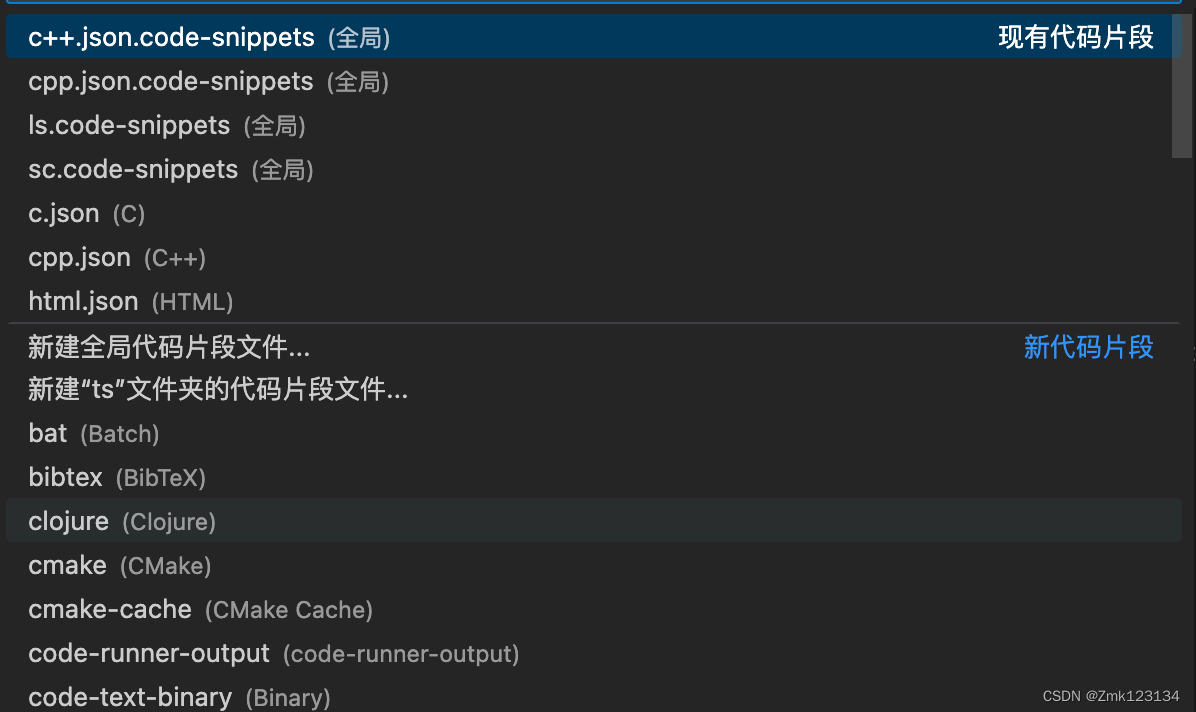Open the cpp.json.code-snippets snippet file
Image resolution: width=1196 pixels, height=712 pixels.
170,81
